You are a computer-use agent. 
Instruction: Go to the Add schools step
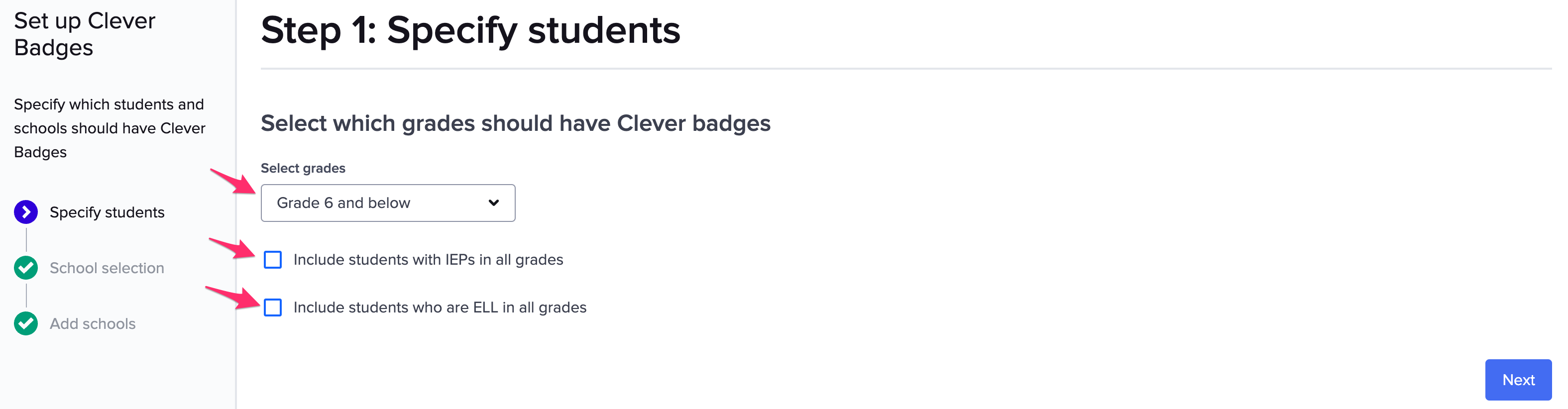click(93, 323)
